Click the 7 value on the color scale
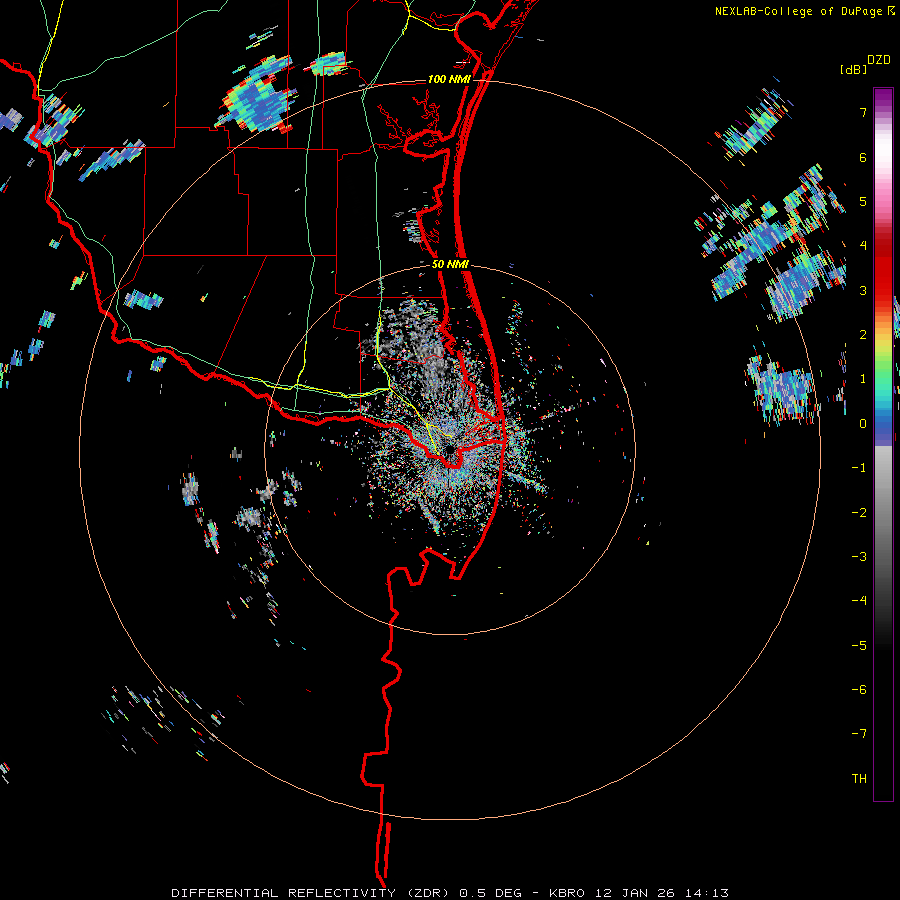 [x=863, y=112]
